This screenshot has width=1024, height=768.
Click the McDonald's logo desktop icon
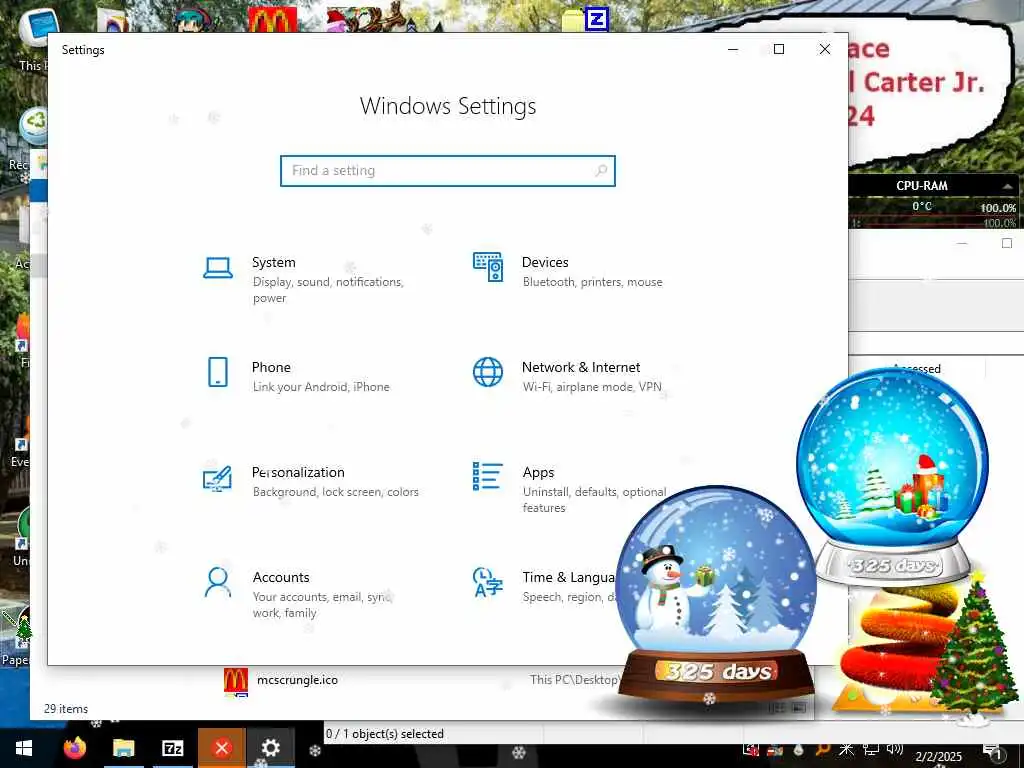pyautogui.click(x=272, y=19)
